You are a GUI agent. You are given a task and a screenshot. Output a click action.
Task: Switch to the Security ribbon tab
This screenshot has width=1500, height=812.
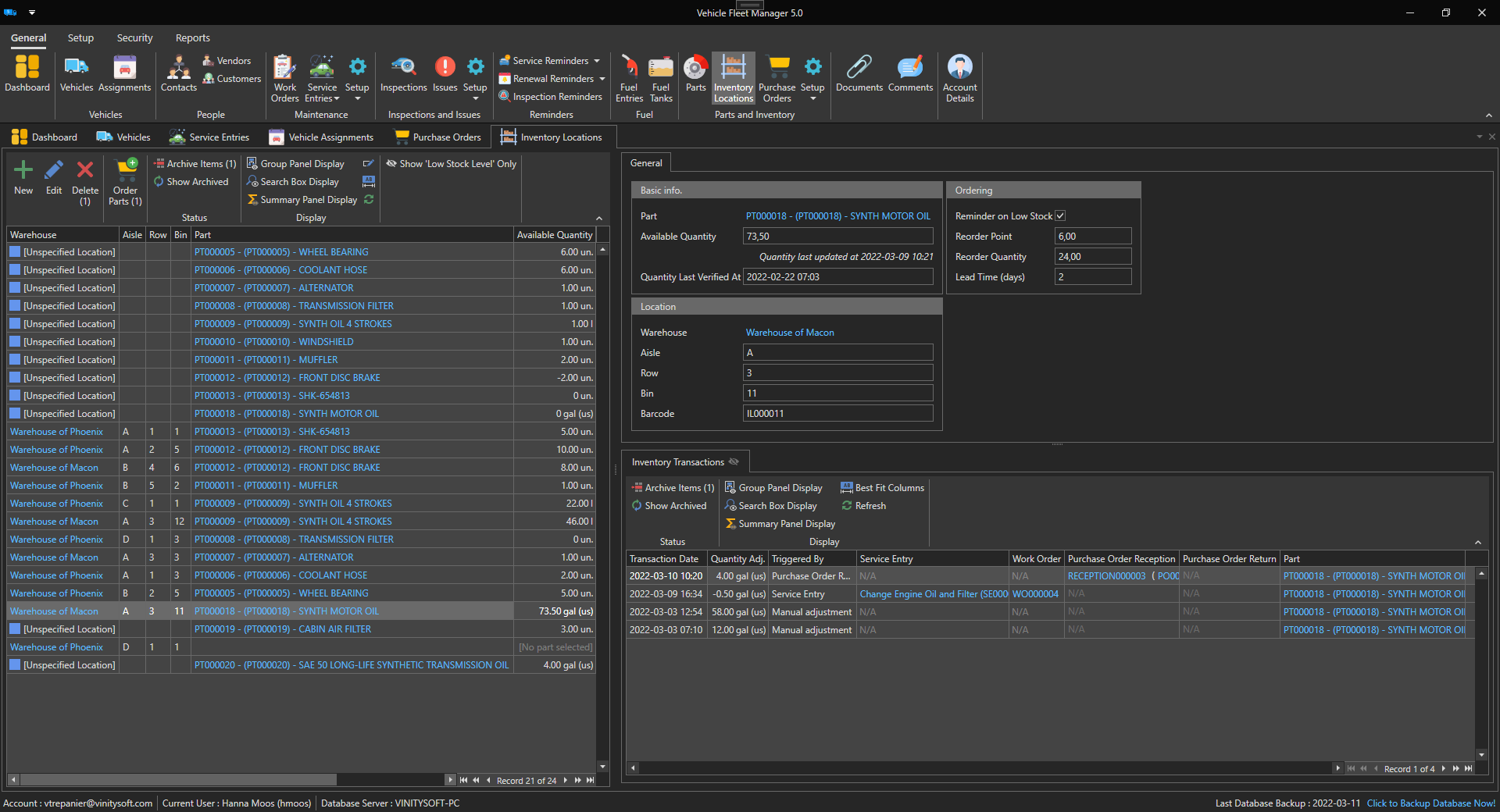coord(134,37)
